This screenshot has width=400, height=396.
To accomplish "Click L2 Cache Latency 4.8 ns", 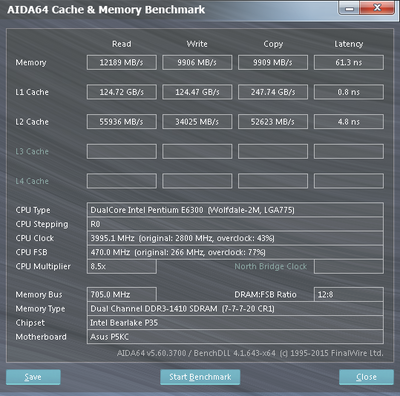I will (349, 122).
